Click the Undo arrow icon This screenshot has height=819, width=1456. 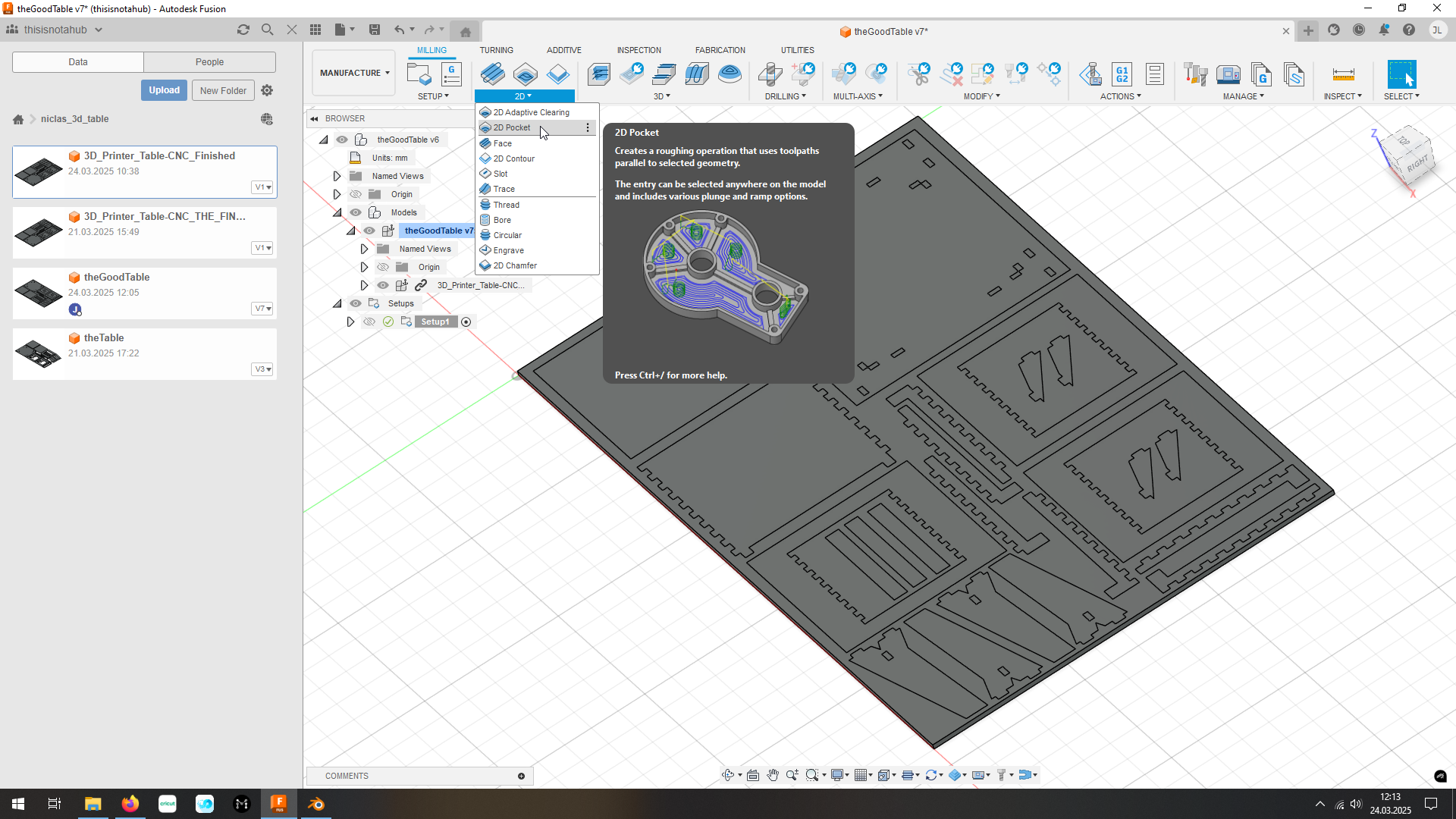pos(399,30)
